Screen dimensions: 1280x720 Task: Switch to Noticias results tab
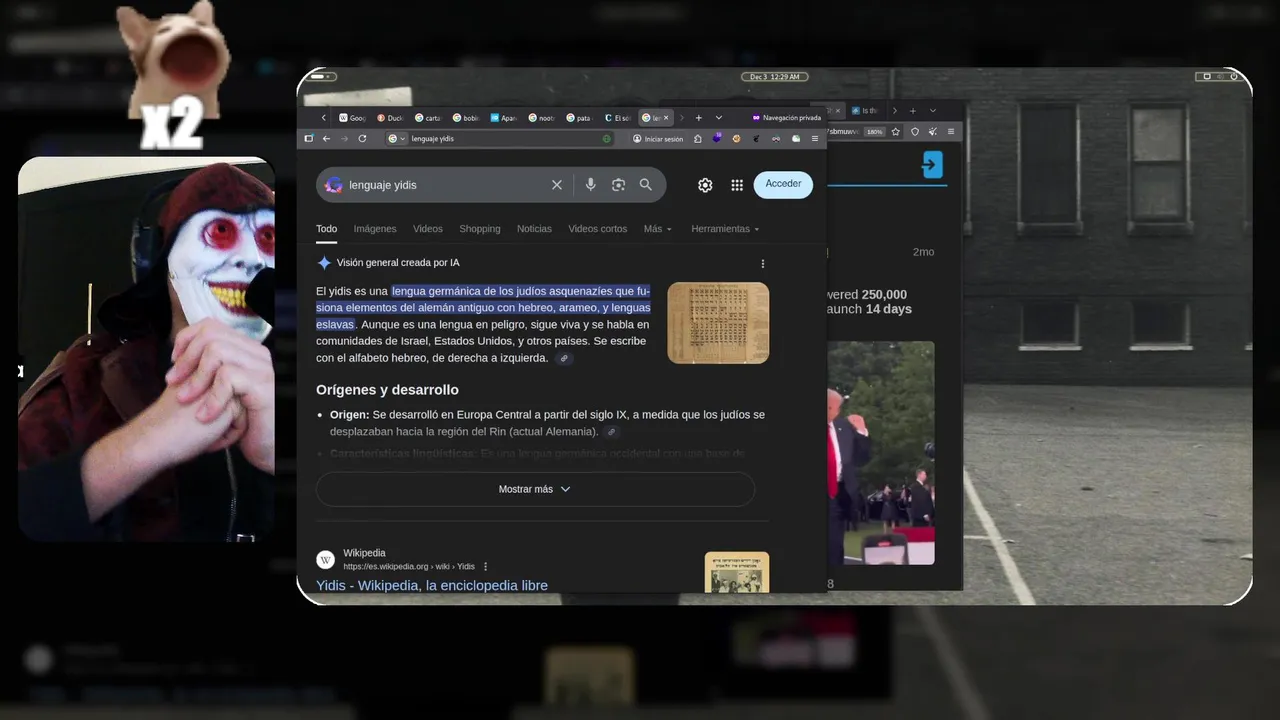(x=534, y=229)
